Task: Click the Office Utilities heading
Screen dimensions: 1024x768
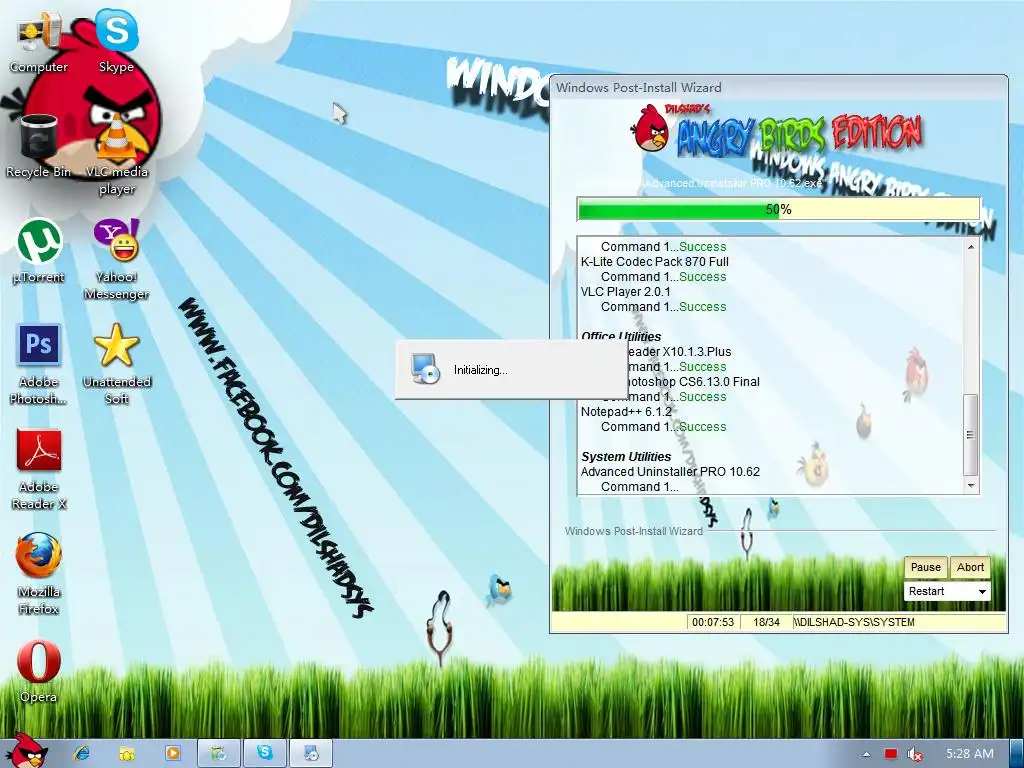Action: [x=621, y=336]
